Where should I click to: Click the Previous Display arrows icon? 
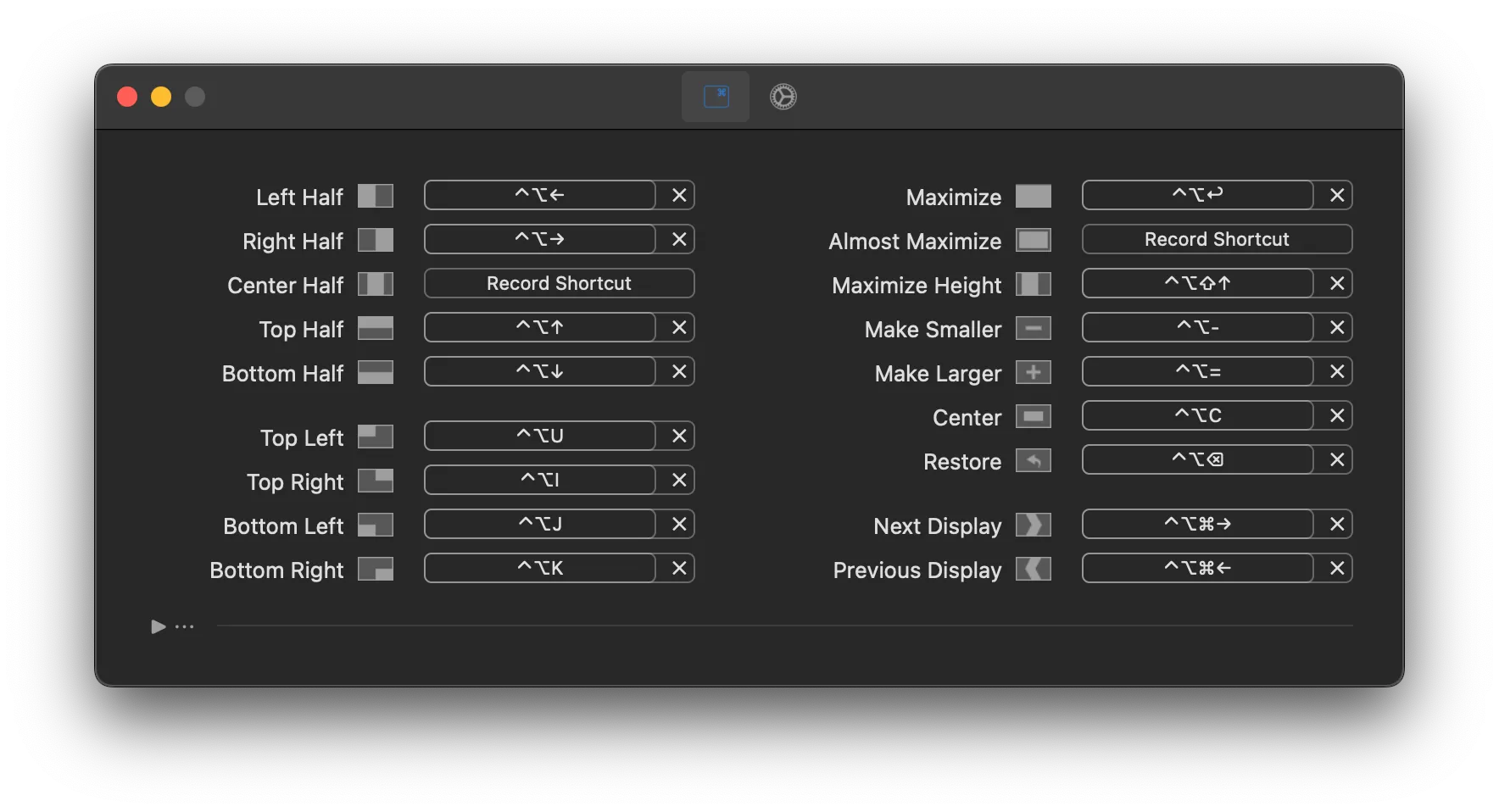pyautogui.click(x=1034, y=570)
